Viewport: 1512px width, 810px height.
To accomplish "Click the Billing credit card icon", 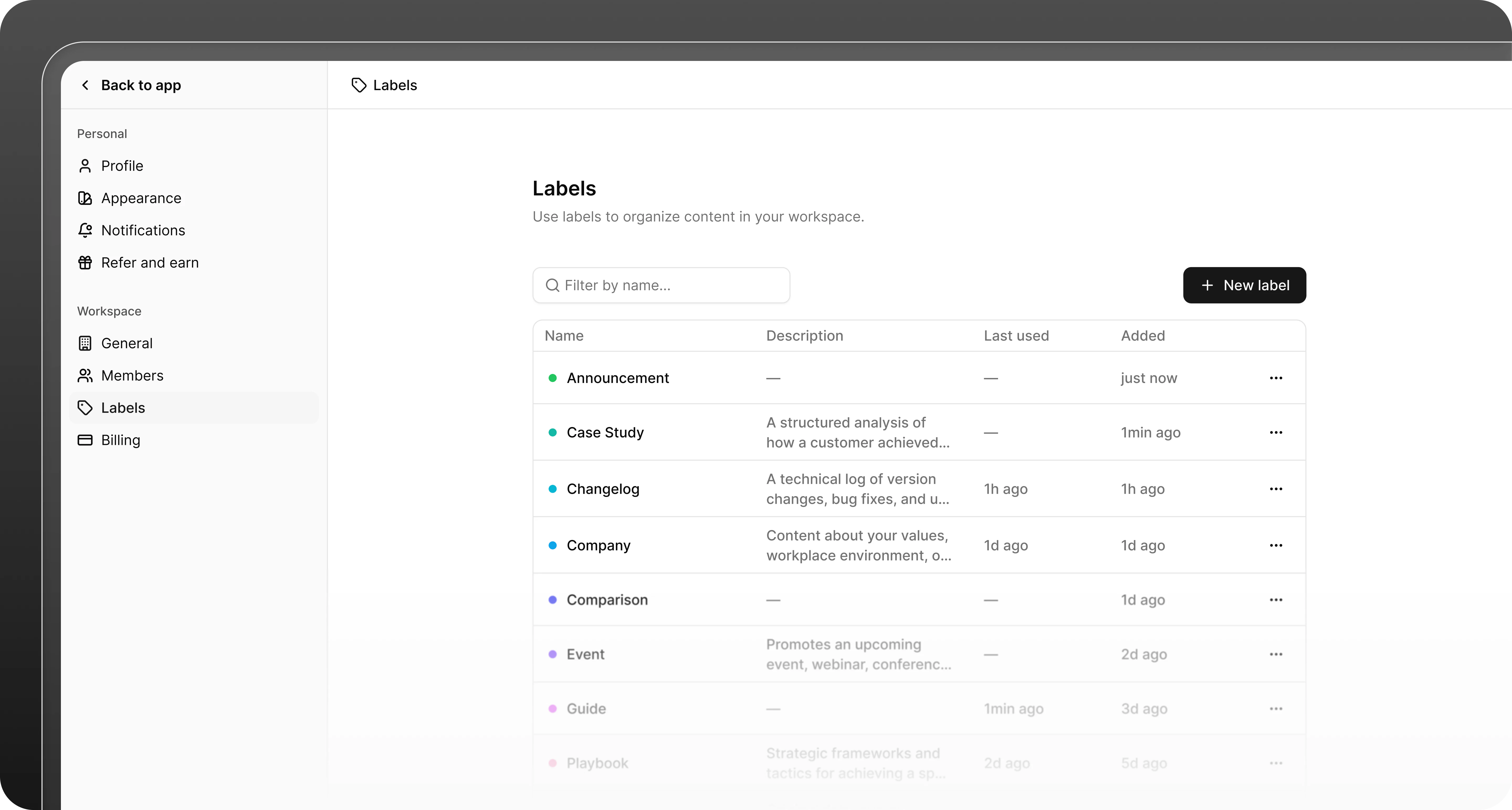I will [x=85, y=440].
